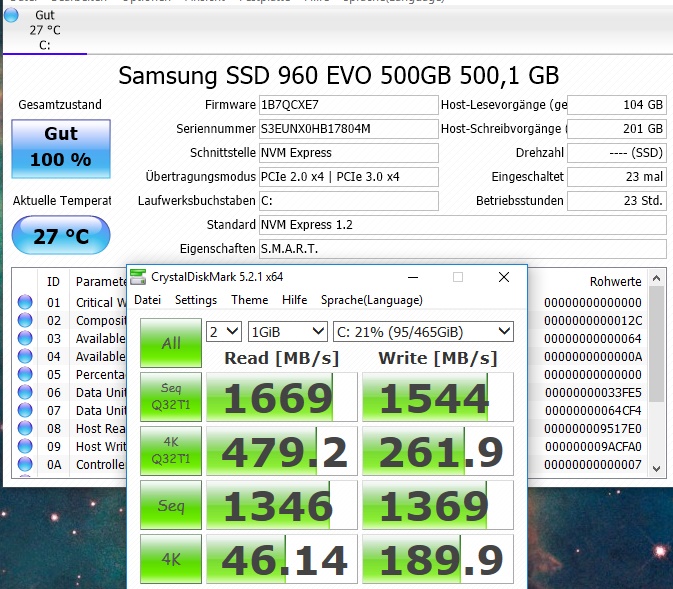Click the blue status orb for row 03
This screenshot has height=589, width=673.
[25, 338]
